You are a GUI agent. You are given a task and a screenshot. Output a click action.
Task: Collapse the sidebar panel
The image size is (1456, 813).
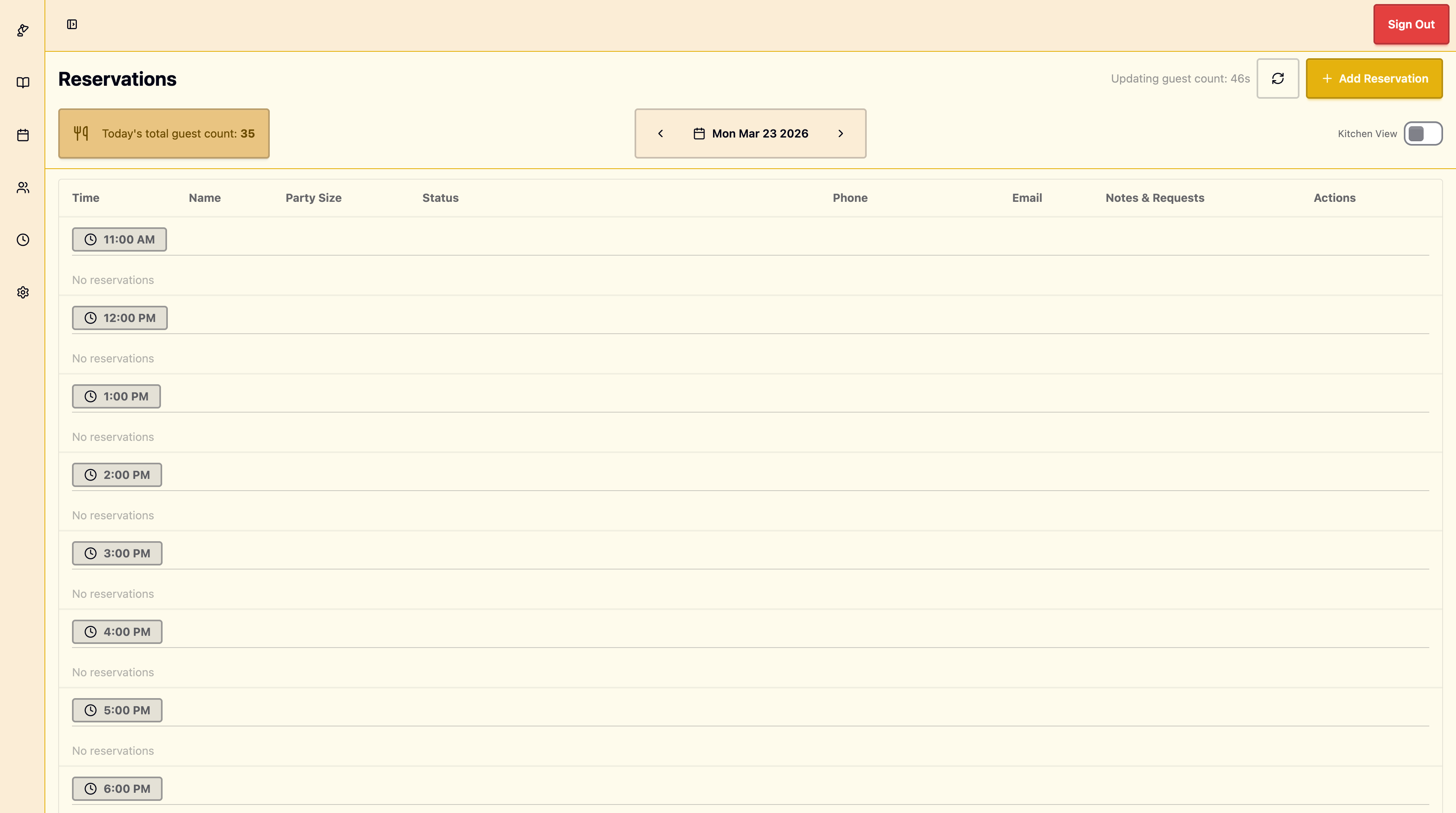tap(72, 24)
